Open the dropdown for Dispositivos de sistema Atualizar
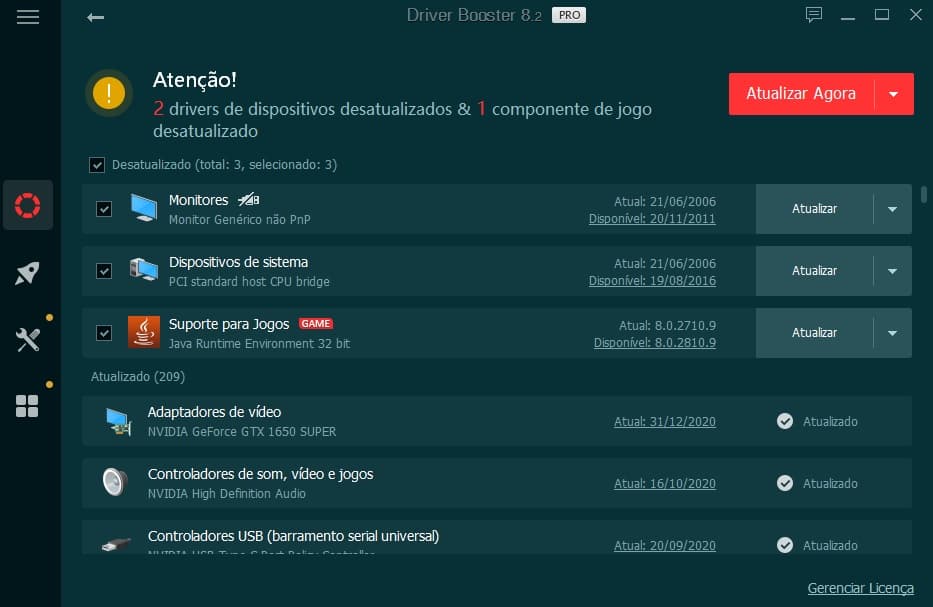The image size is (933, 607). coord(893,271)
